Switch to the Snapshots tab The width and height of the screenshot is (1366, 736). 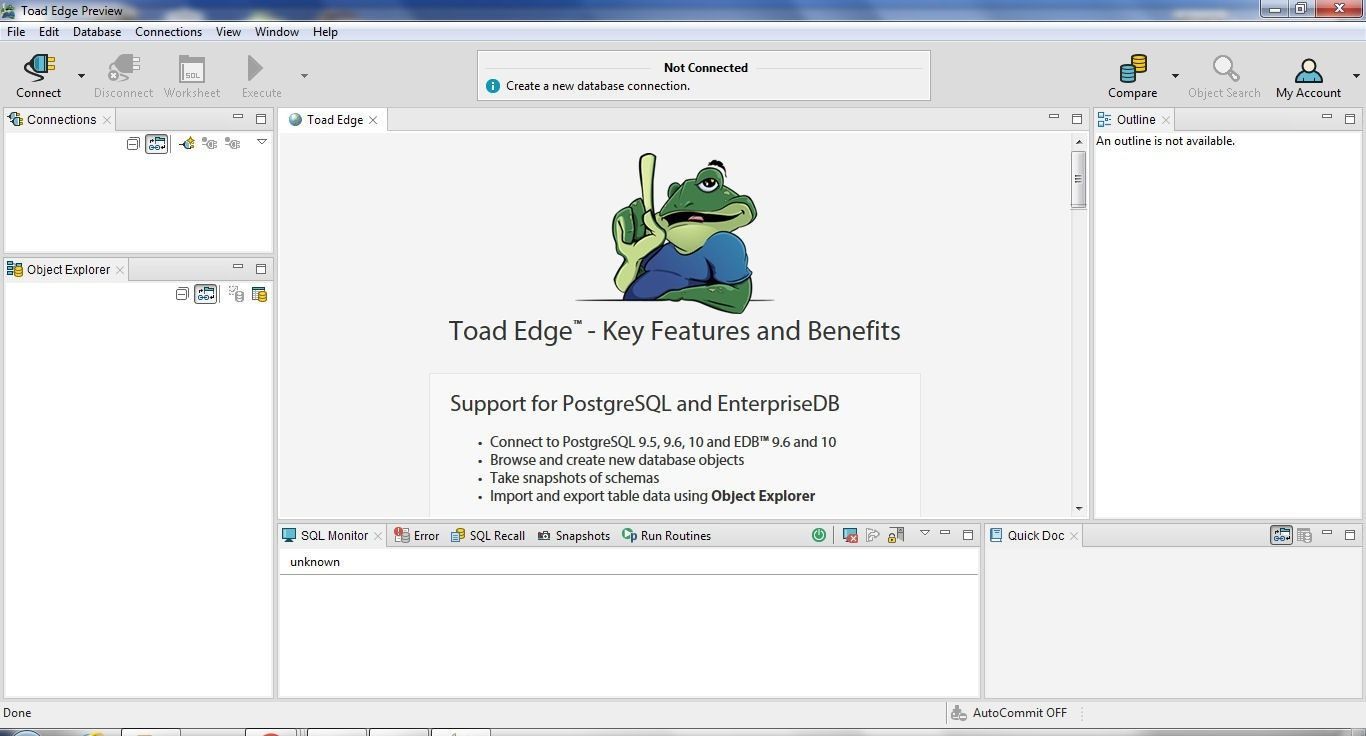[573, 536]
